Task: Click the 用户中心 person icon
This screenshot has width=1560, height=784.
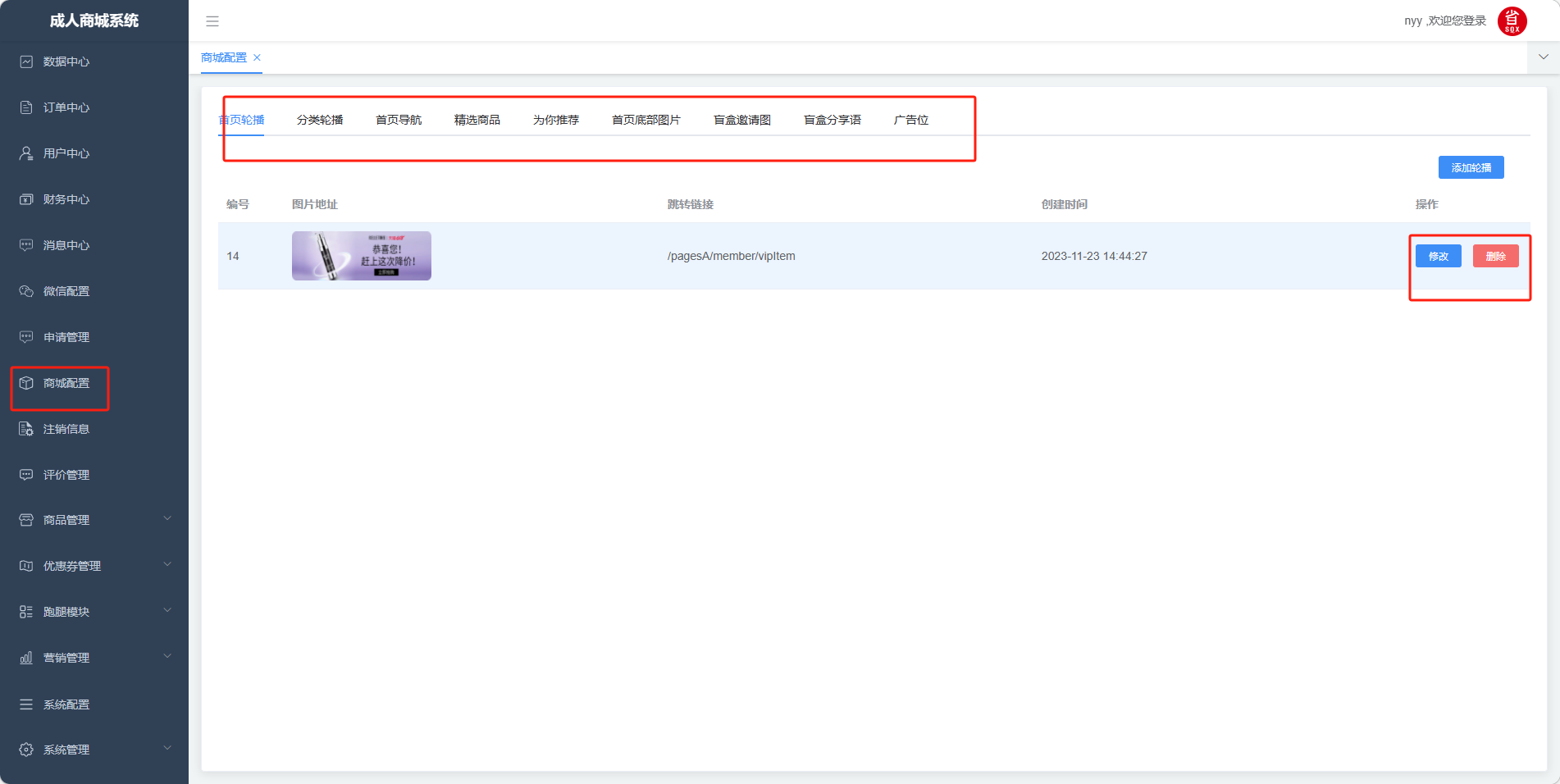Action: tap(26, 153)
